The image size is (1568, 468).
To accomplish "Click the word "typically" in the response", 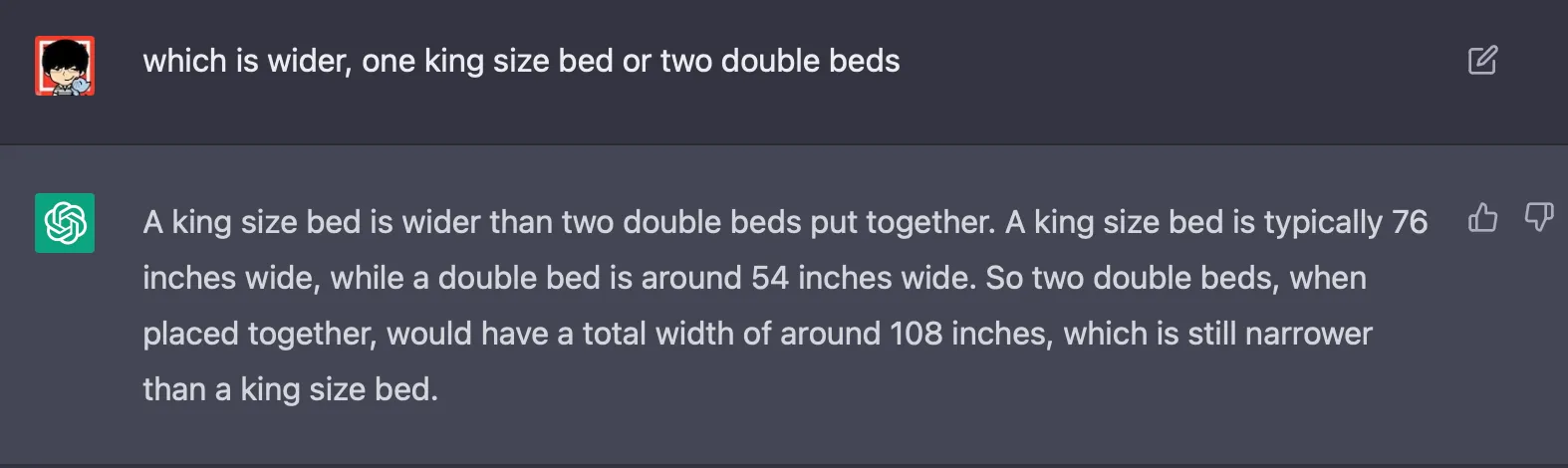I will click(x=1323, y=222).
